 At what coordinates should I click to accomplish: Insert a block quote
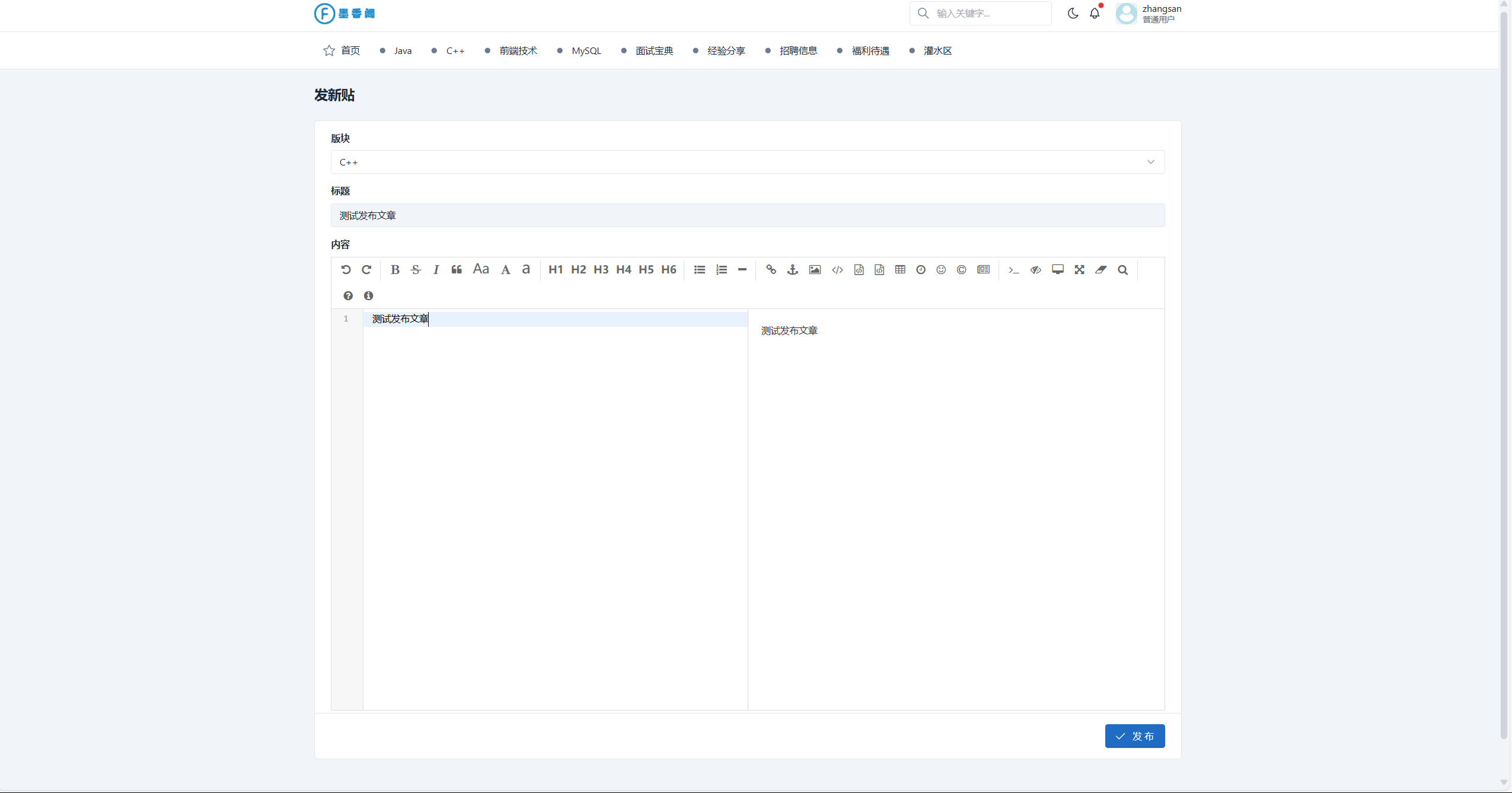(x=457, y=270)
